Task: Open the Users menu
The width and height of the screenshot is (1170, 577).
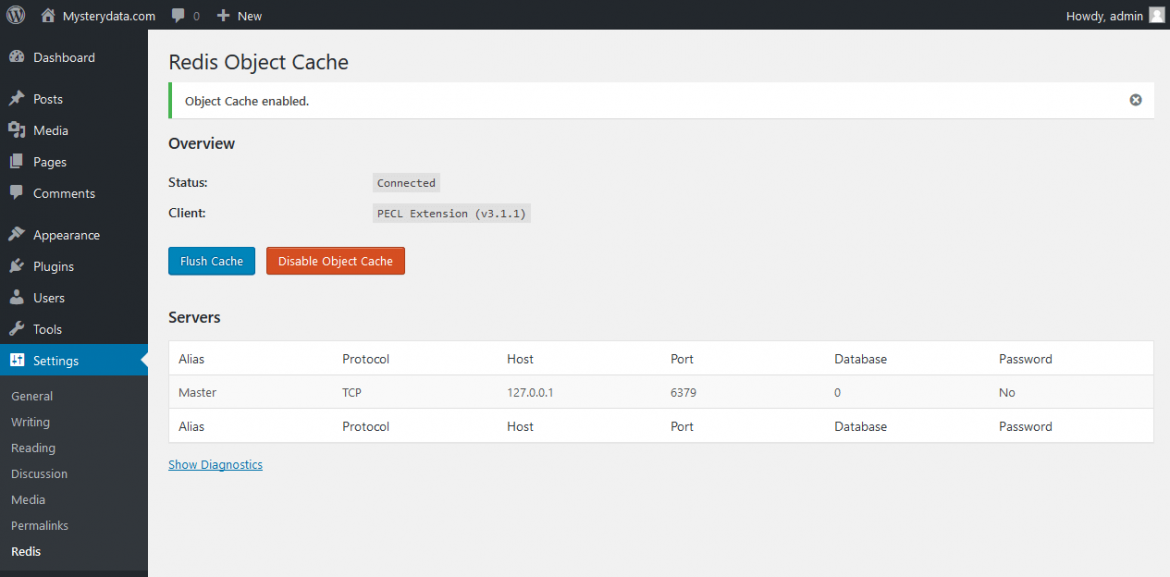Action: 48,298
